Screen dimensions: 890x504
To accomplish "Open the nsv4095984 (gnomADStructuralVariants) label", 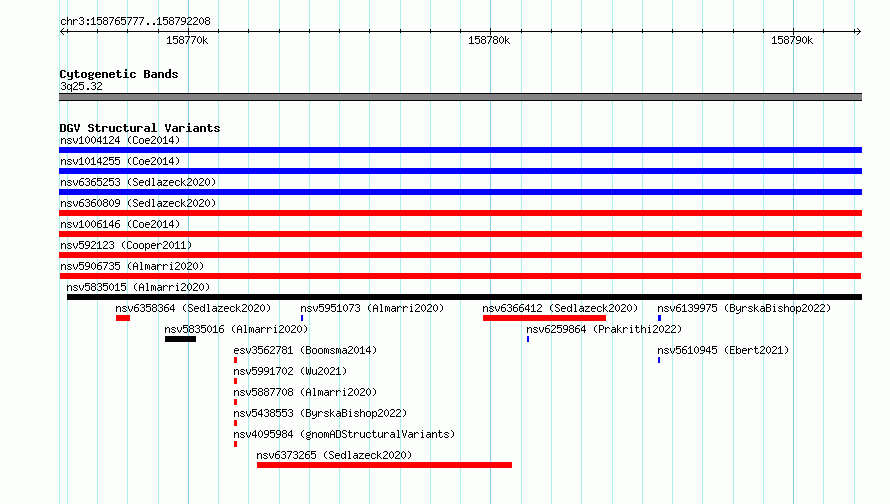I will tap(344, 434).
